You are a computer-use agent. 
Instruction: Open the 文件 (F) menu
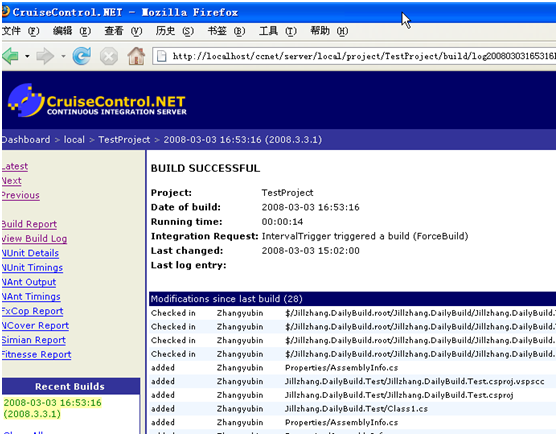[x=21, y=31]
